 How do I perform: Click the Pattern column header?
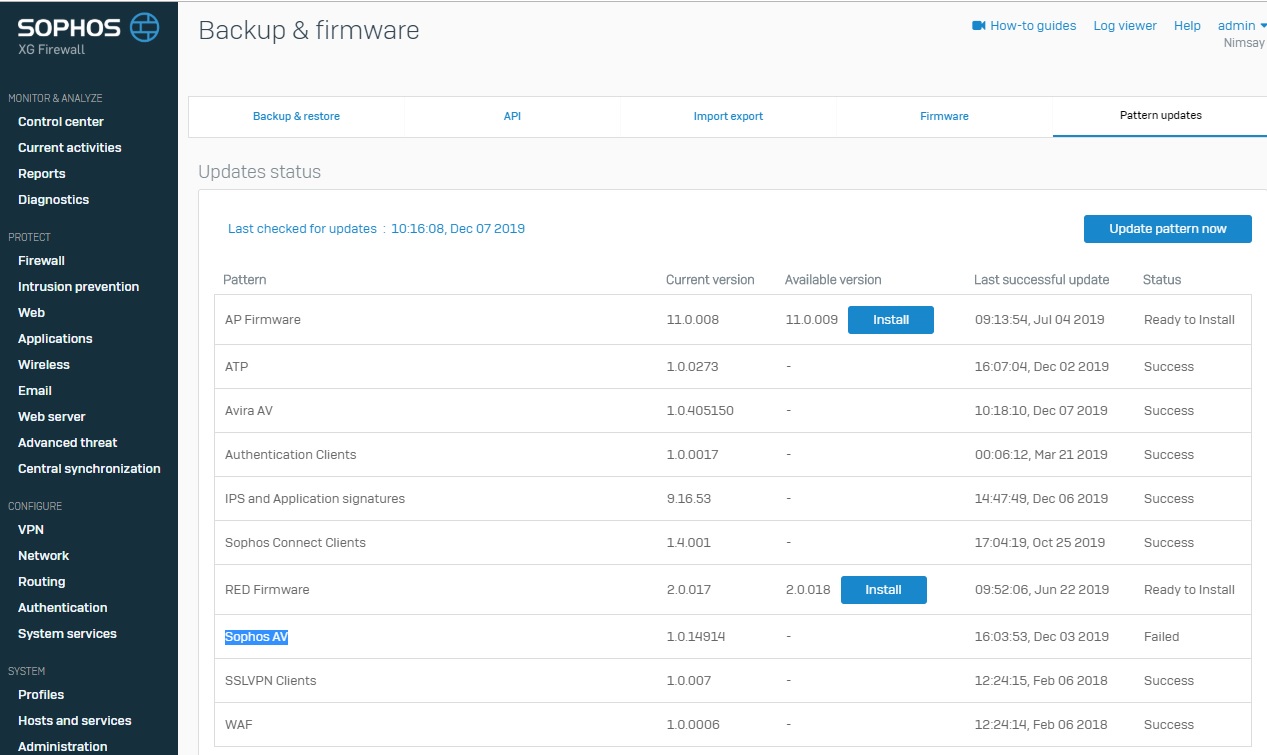point(244,280)
